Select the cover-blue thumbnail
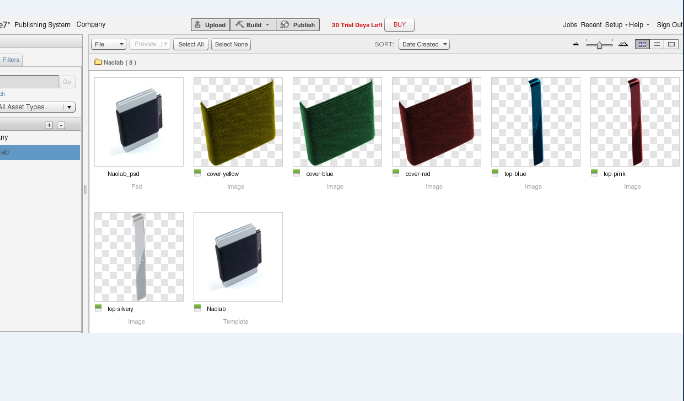 337,122
